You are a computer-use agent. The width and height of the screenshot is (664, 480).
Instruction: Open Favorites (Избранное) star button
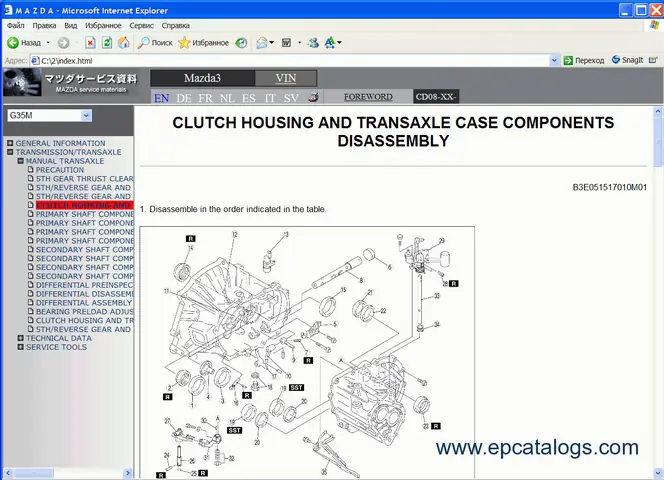pyautogui.click(x=203, y=43)
